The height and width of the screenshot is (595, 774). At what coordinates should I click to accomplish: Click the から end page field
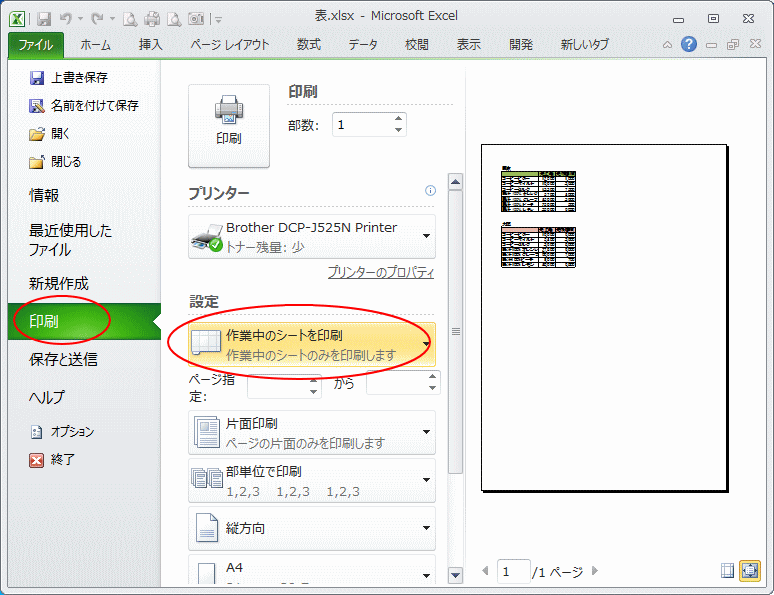pos(397,383)
